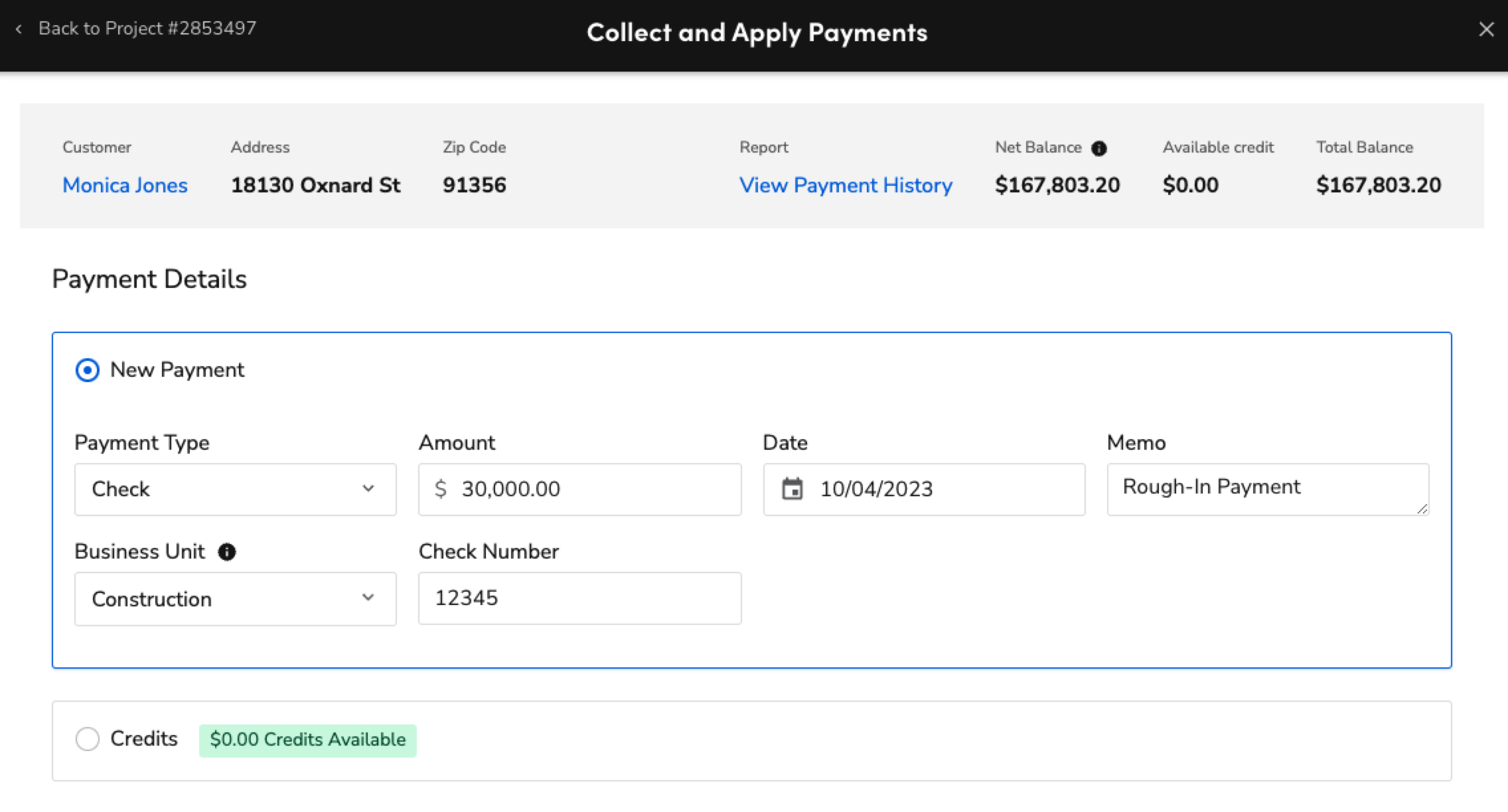Click the Check Number field with 12345
Viewport: 1508px width, 812px height.
[579, 598]
